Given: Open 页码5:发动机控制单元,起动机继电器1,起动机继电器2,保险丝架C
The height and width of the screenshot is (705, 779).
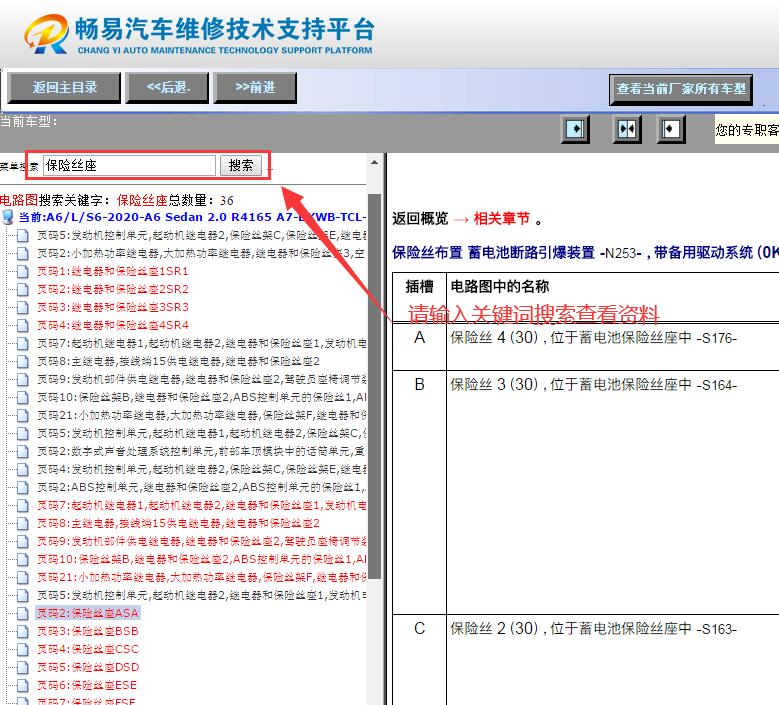Looking at the screenshot, I should point(201,433).
